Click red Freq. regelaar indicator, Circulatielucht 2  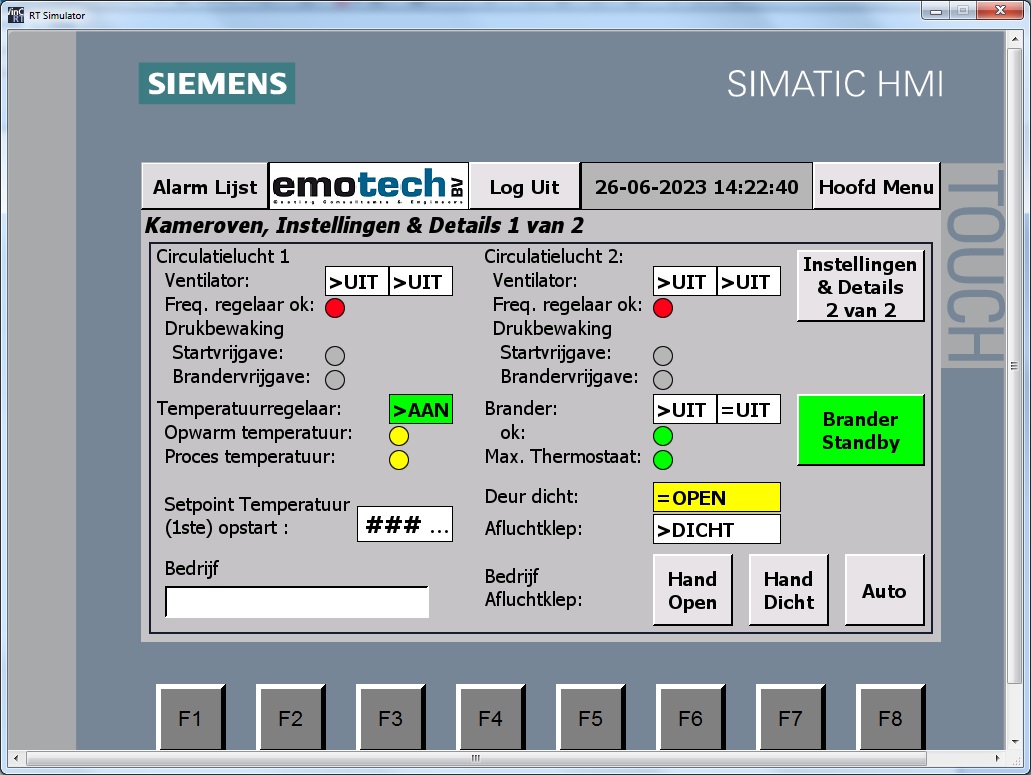(663, 308)
